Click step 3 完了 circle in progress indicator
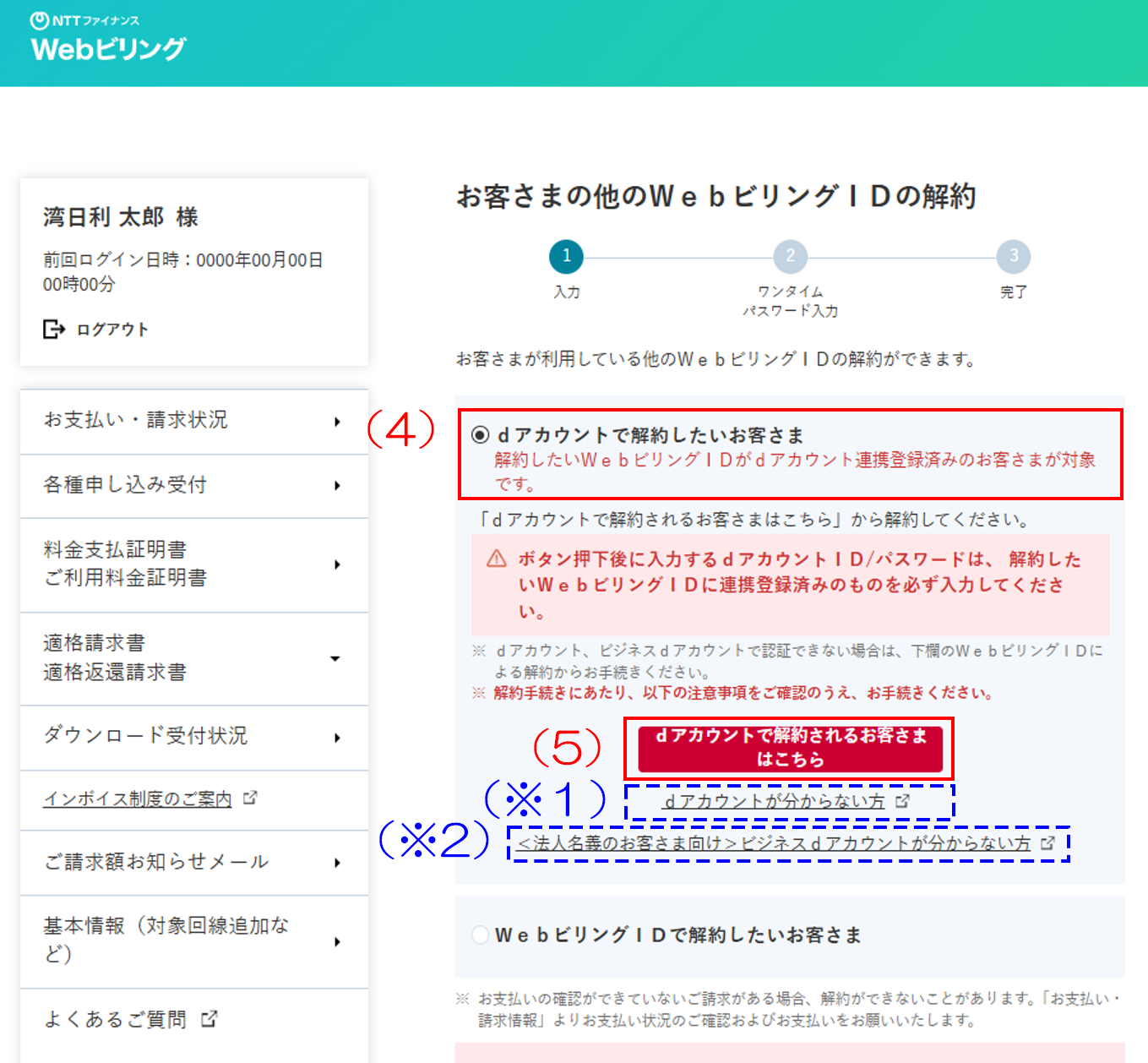Image resolution: width=1148 pixels, height=1063 pixels. [x=1014, y=256]
